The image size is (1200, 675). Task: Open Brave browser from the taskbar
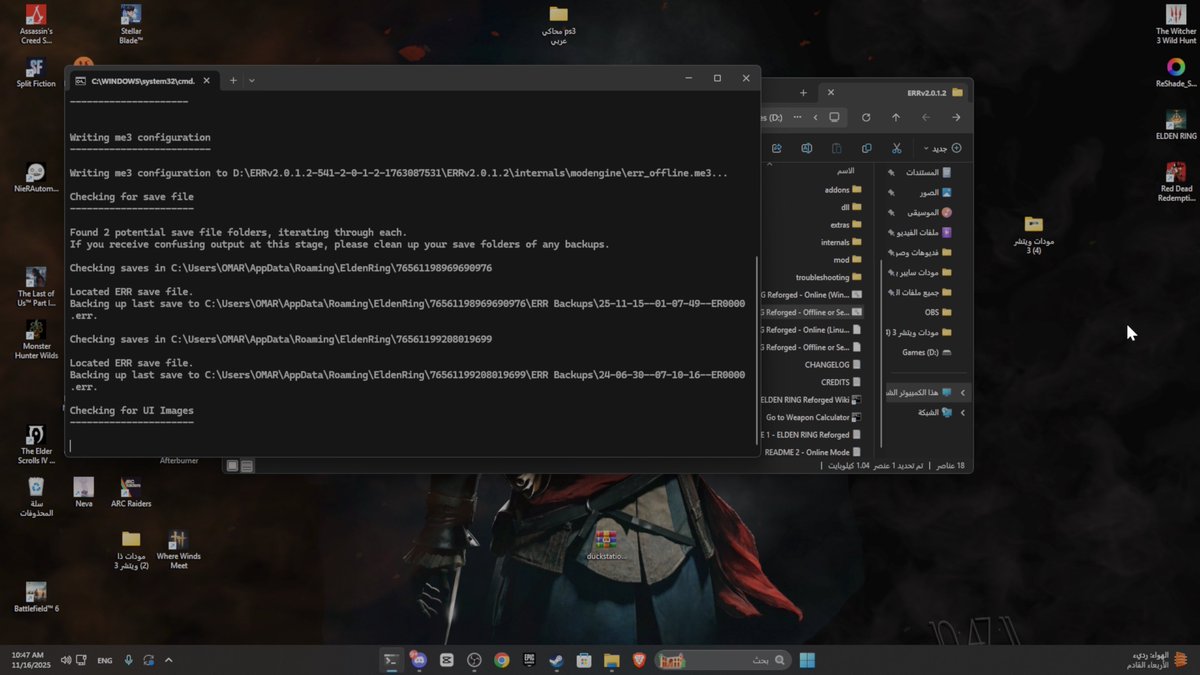click(x=639, y=660)
